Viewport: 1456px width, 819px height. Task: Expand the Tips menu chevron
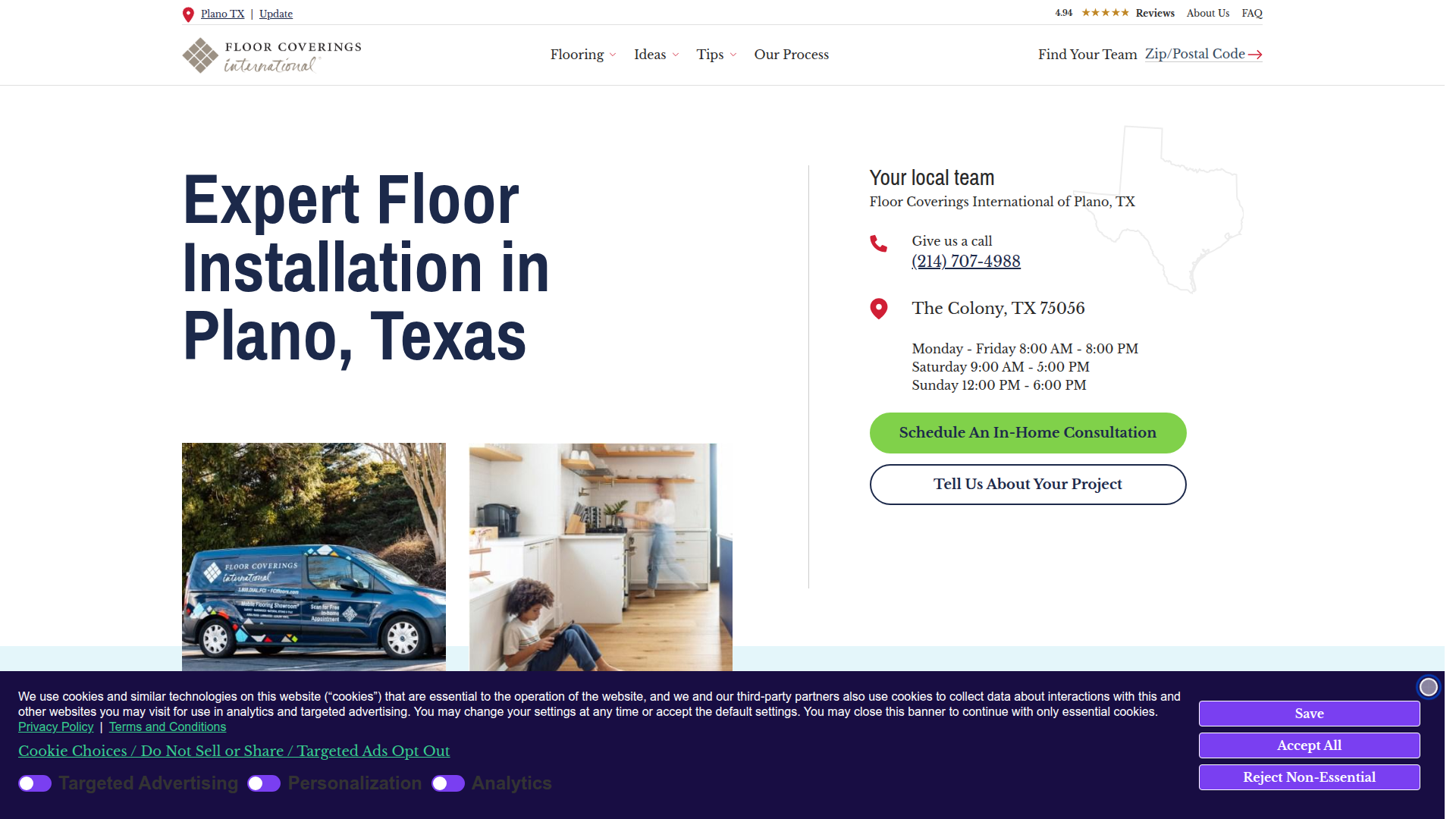coord(733,55)
